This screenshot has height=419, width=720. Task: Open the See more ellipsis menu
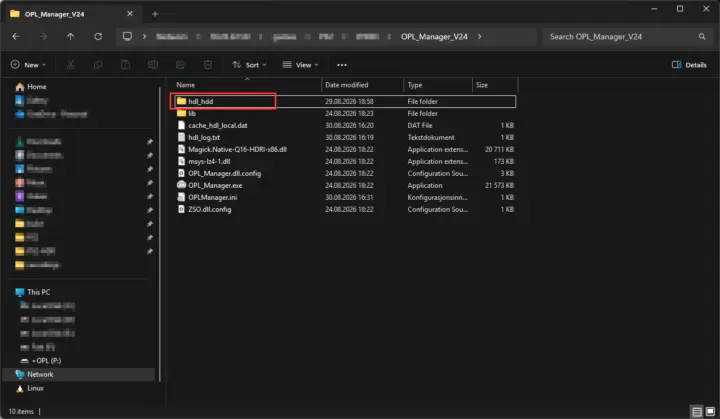(342, 65)
